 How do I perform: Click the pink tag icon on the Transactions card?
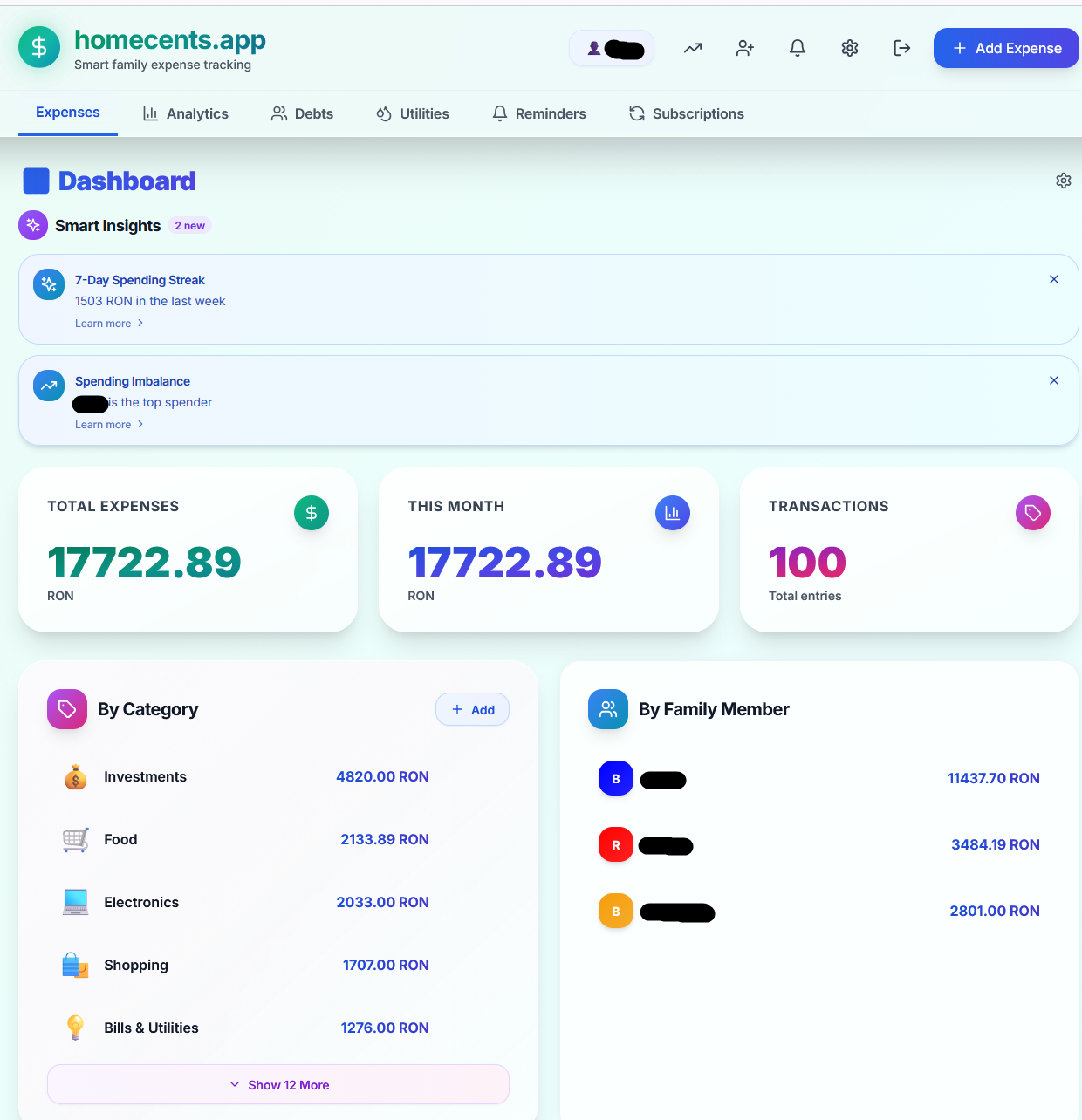pyautogui.click(x=1032, y=513)
